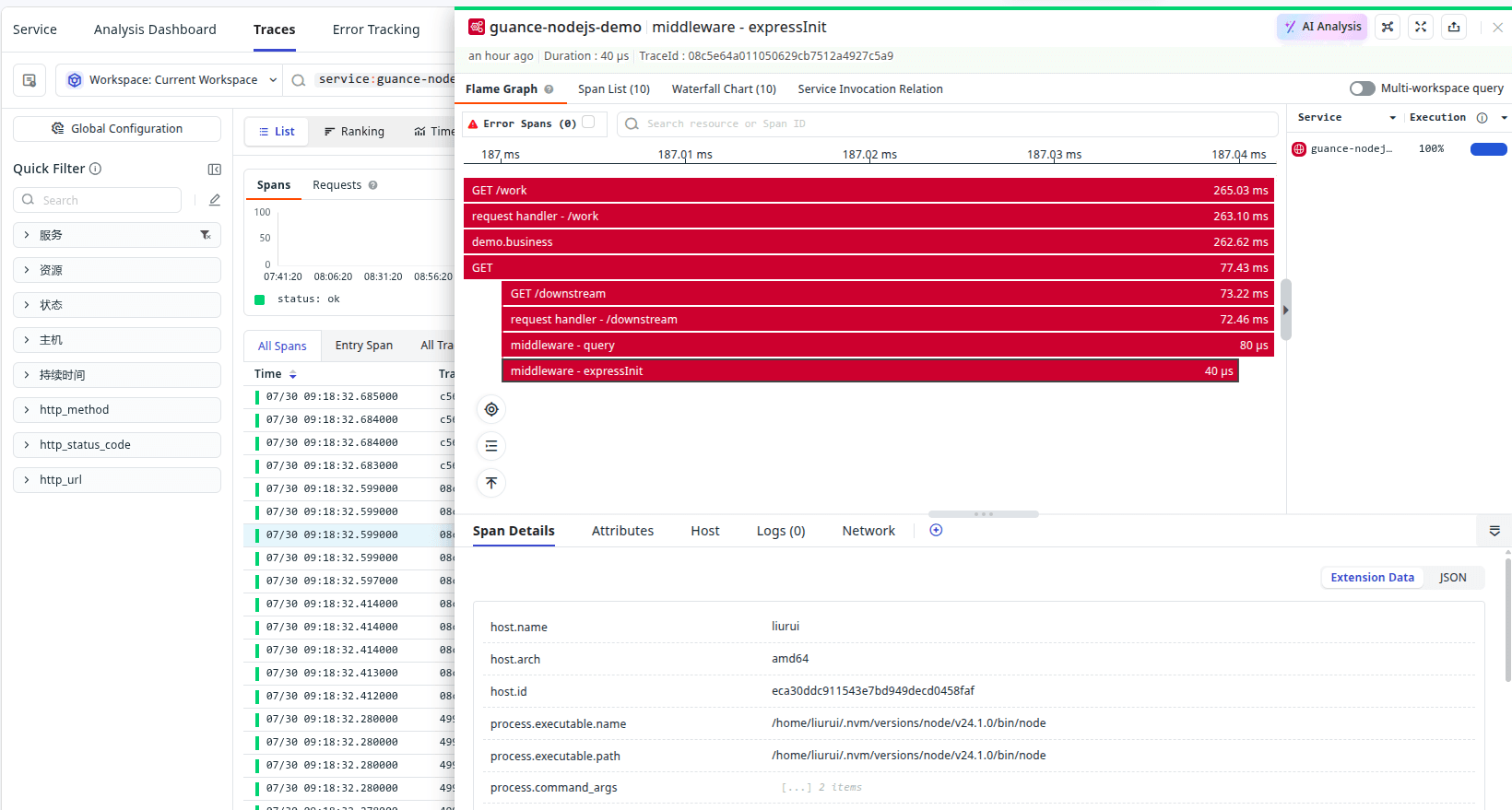Focus the Search resource or Span ID field

[947, 123]
